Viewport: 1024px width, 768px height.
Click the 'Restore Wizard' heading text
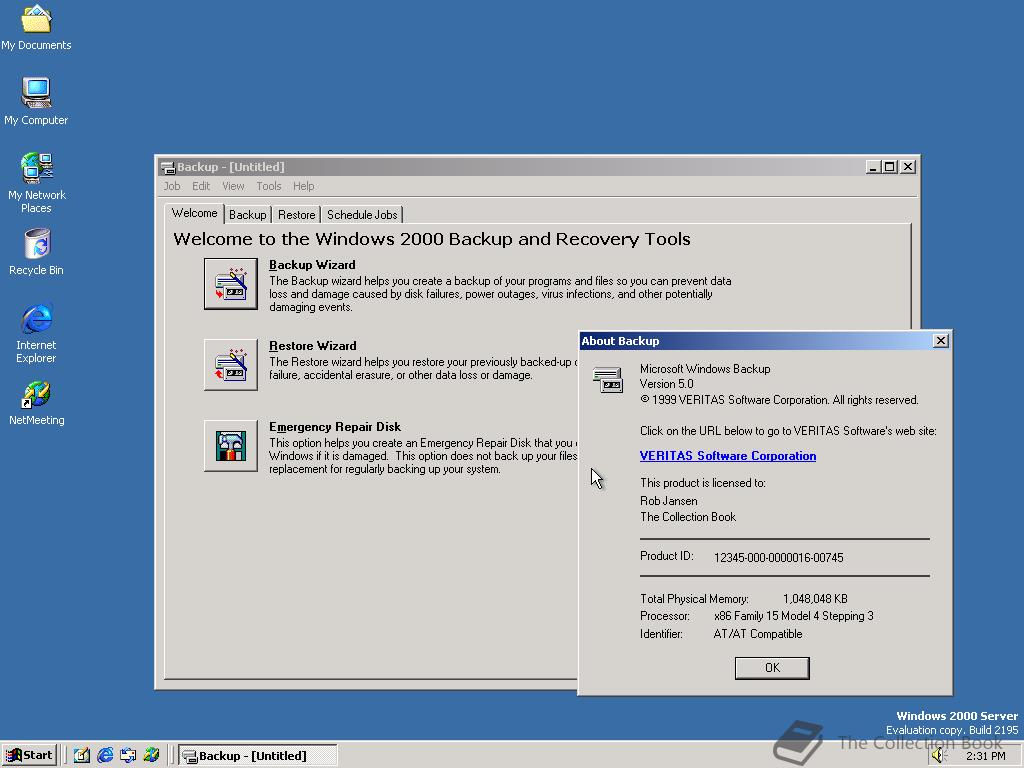[313, 345]
